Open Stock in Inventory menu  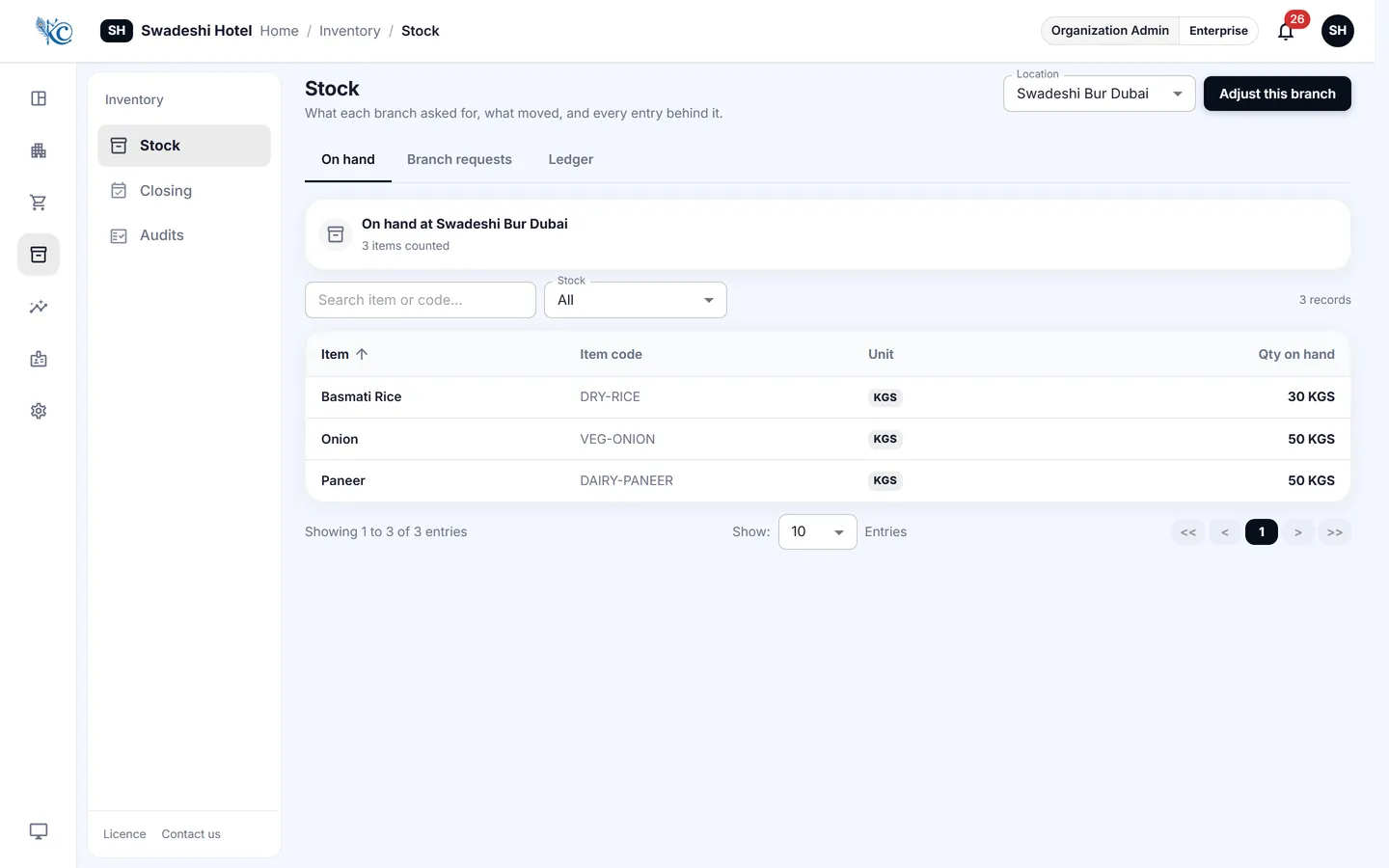coord(184,146)
